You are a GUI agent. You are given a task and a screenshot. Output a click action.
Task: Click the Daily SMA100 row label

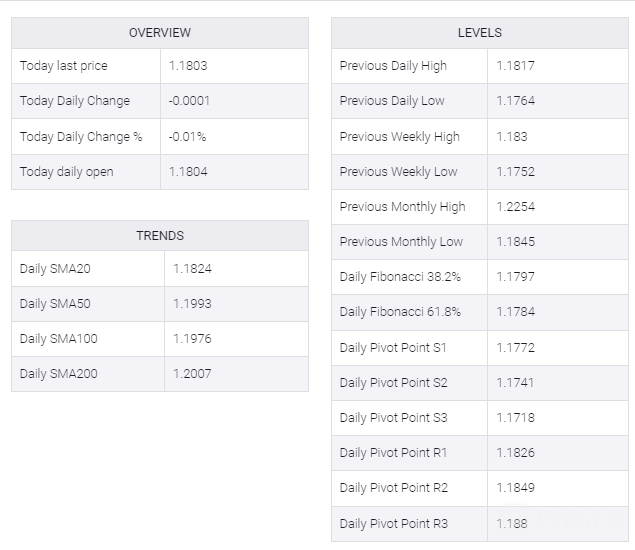click(59, 339)
